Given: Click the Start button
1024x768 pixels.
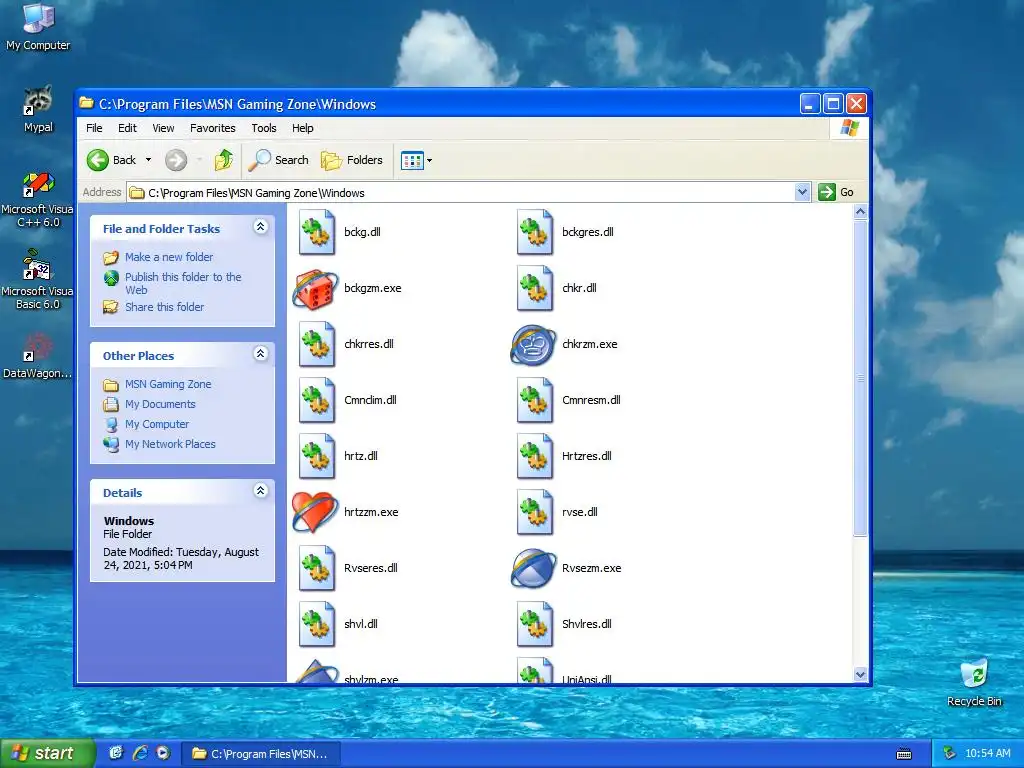Looking at the screenshot, I should click(x=47, y=753).
